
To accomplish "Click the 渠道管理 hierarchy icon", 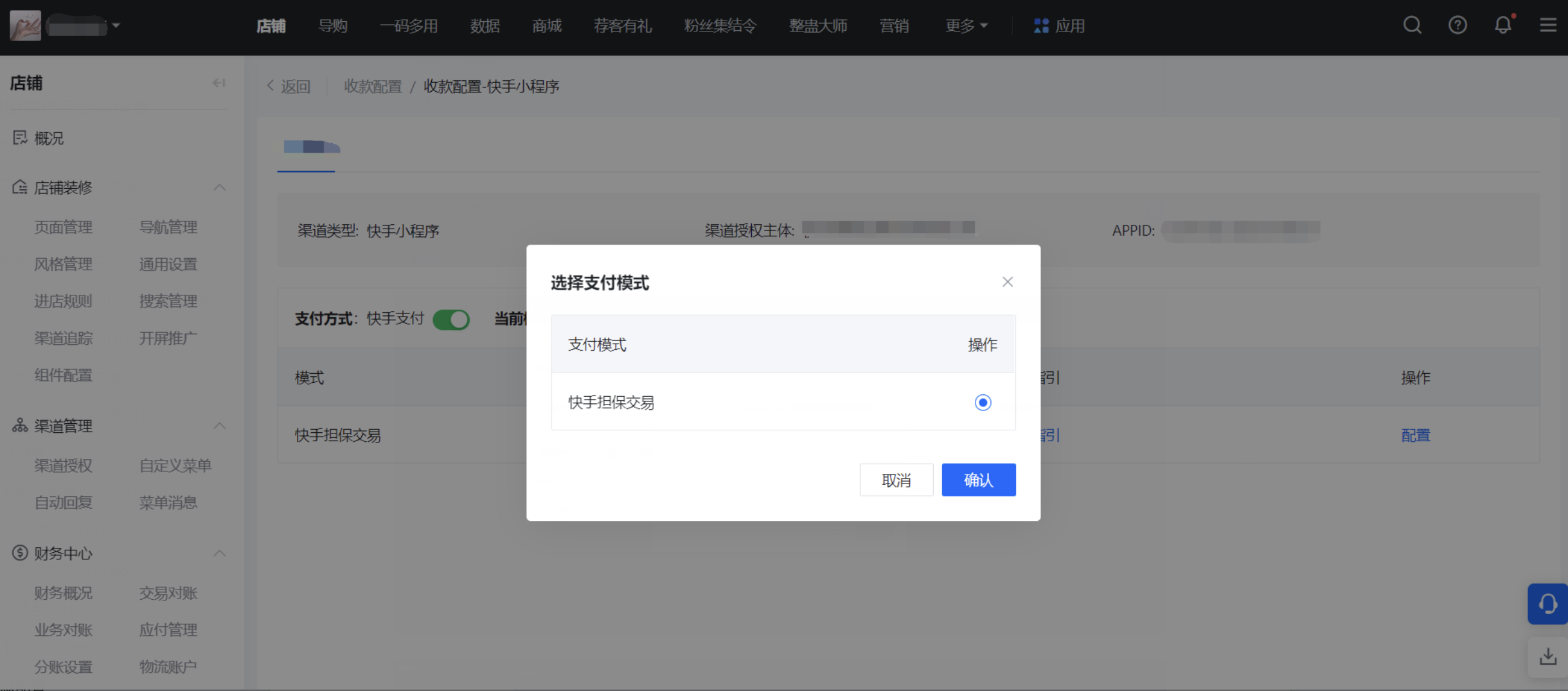I will 20,426.
